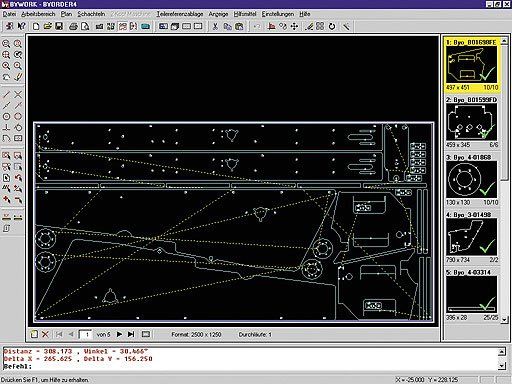This screenshot has width=512, height=384.
Task: Click the fit-to-window icon below canvas
Action: pos(146,334)
